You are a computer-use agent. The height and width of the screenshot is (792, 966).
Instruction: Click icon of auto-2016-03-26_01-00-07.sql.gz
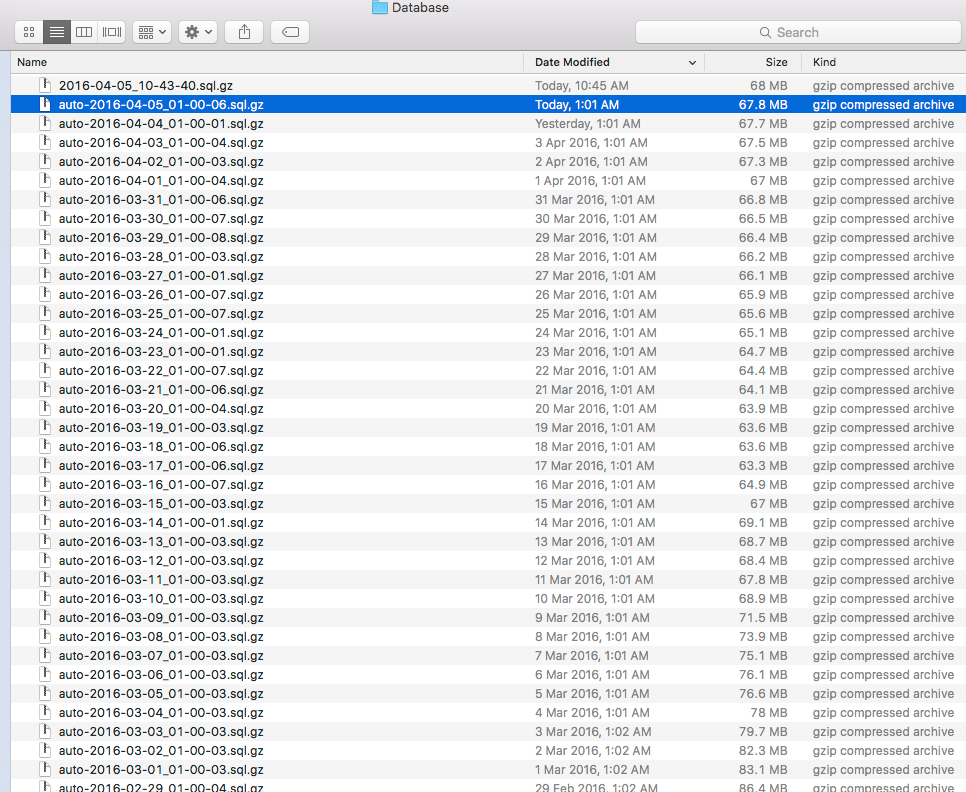click(x=45, y=294)
